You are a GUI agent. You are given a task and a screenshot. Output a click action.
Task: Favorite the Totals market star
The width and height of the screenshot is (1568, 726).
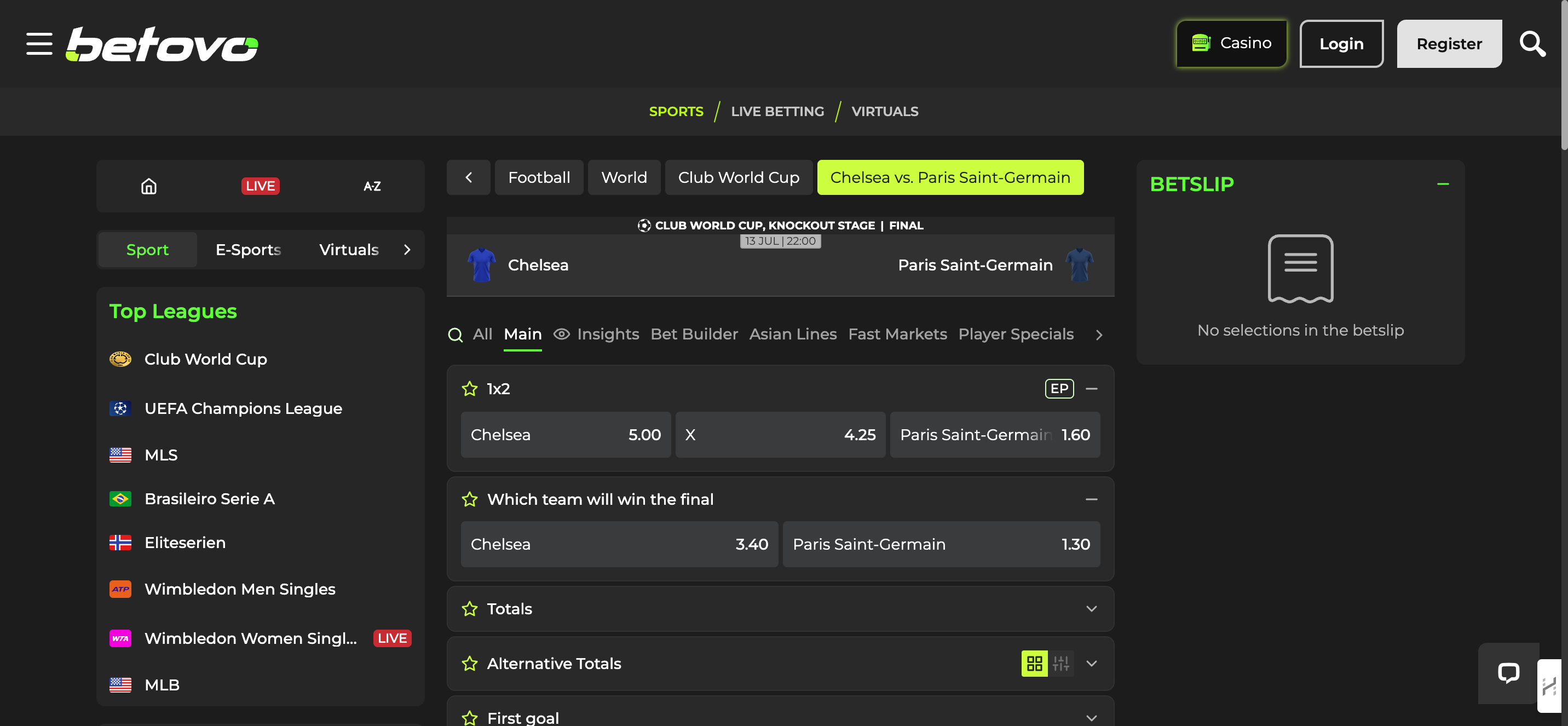[470, 609]
